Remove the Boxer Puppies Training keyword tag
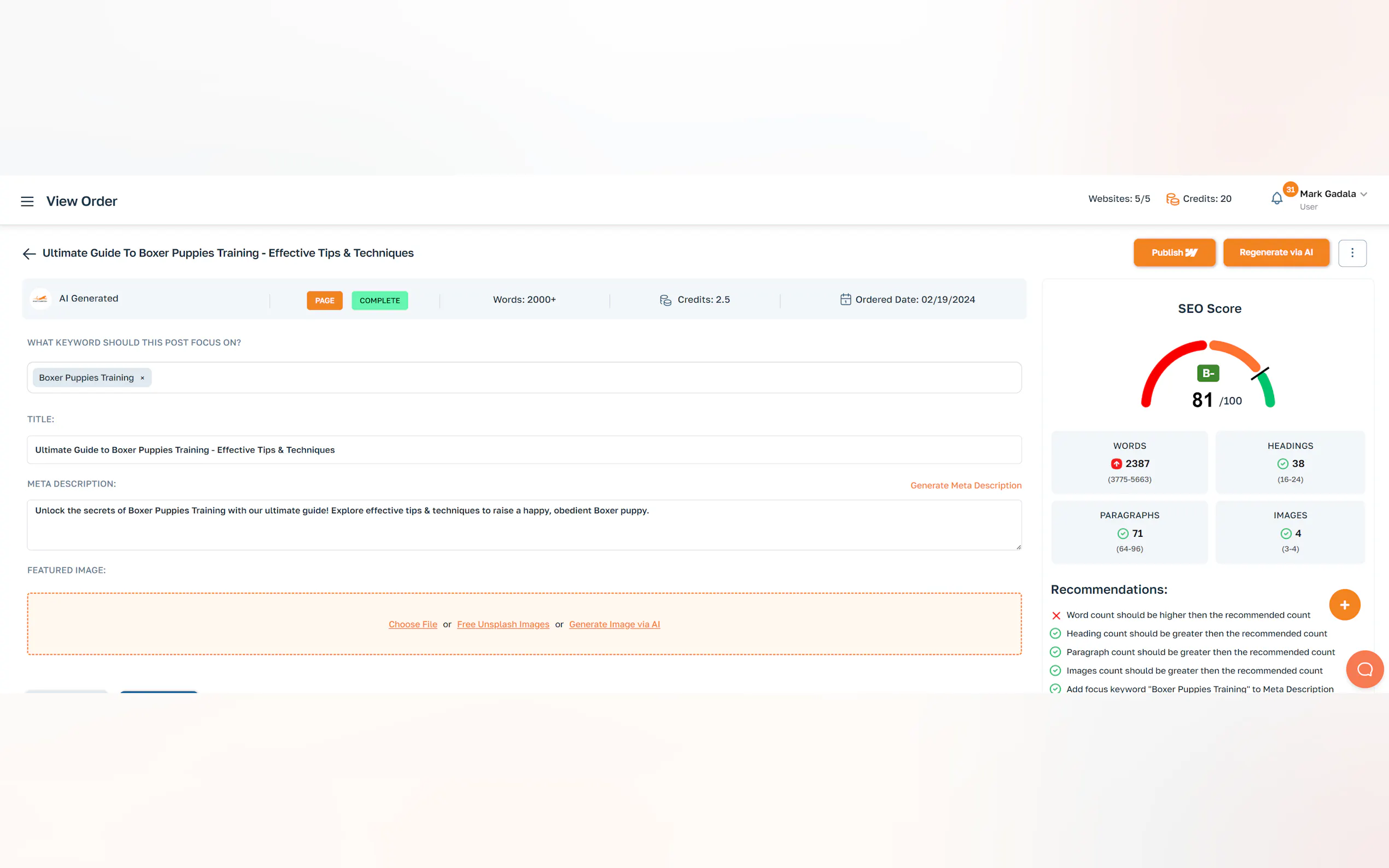 (142, 378)
